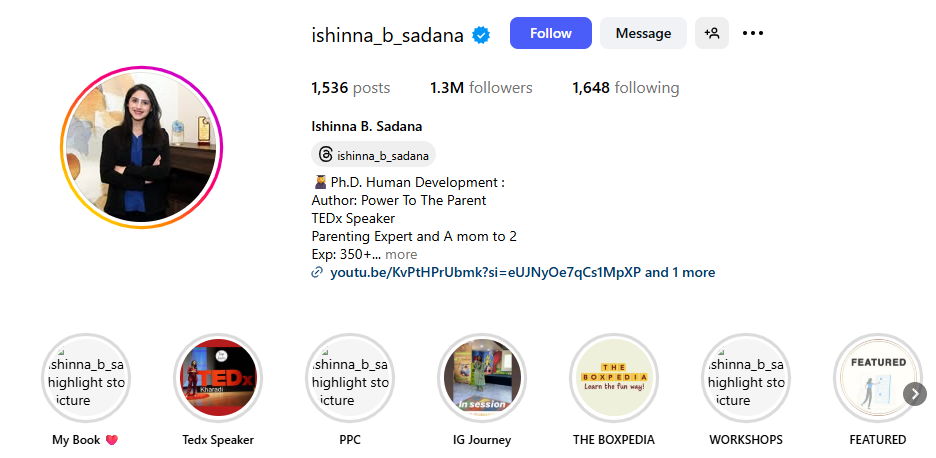Open the WORKSHOPS highlight

746,378
